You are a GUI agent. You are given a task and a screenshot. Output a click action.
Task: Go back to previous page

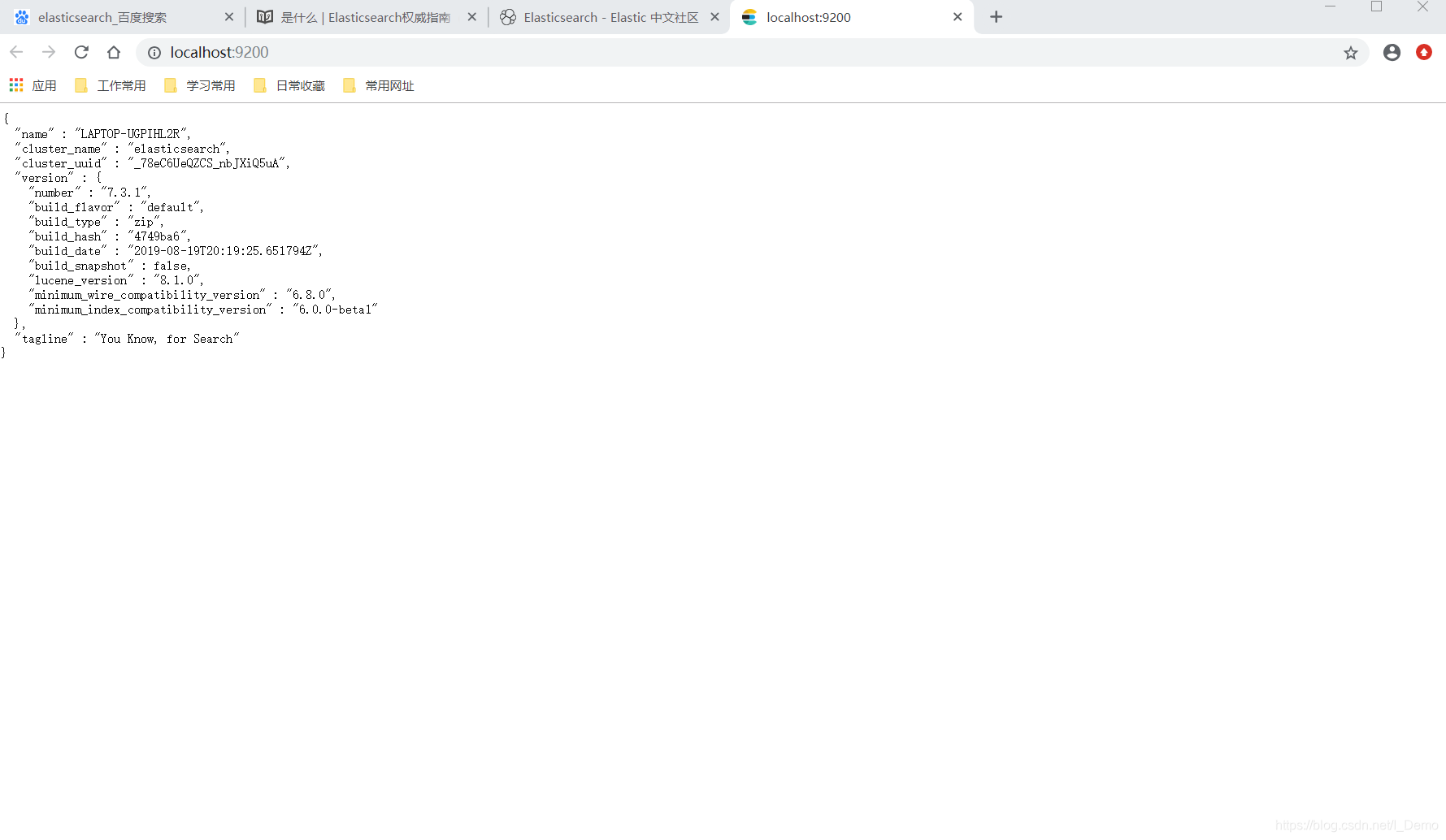coord(16,52)
